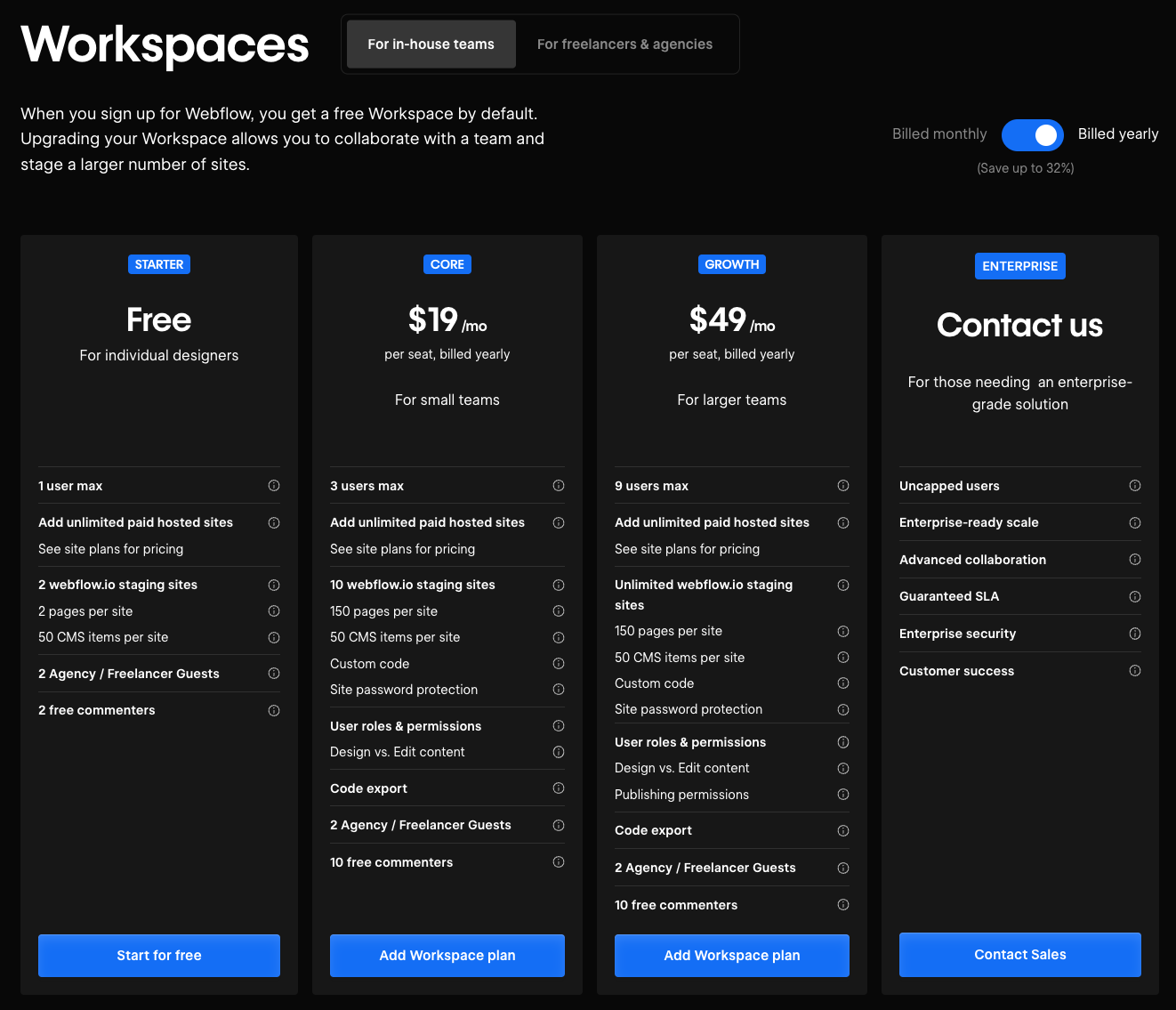This screenshot has width=1176, height=1010.
Task: Open info icon for 10 webflow.io staging sites
Action: [x=559, y=586]
